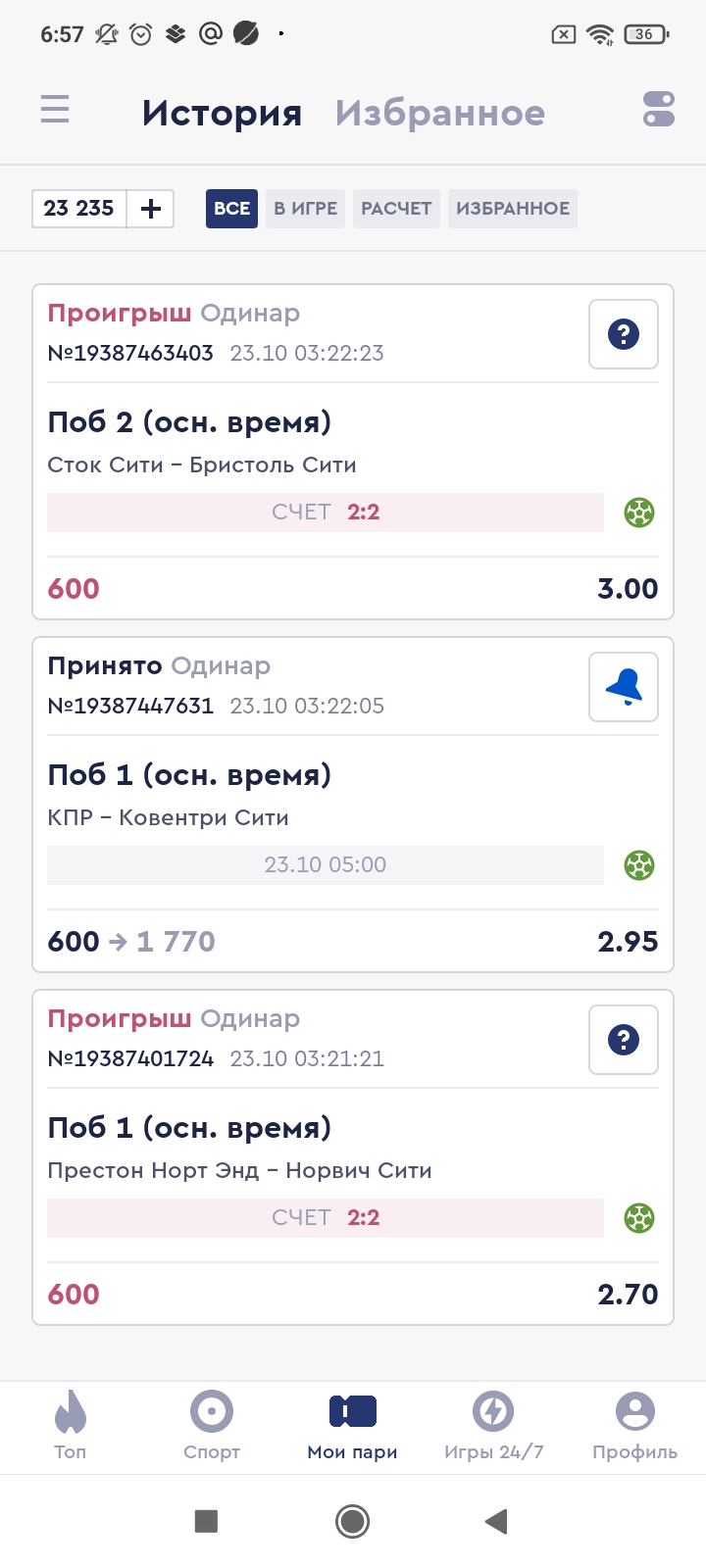Screen dimensions: 706x1568
Task: Show РАСЧЕТ settled bets filter
Action: [x=396, y=209]
